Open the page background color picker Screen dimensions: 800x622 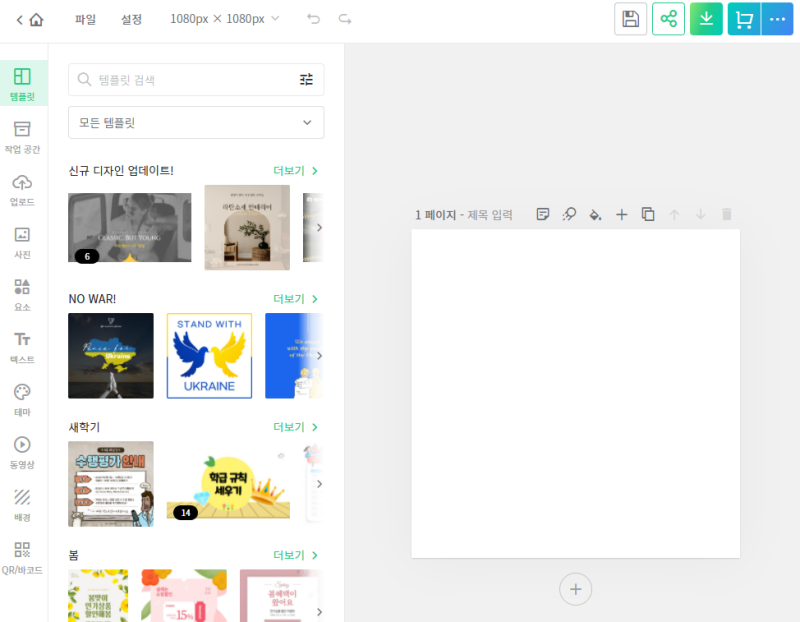coord(595,214)
